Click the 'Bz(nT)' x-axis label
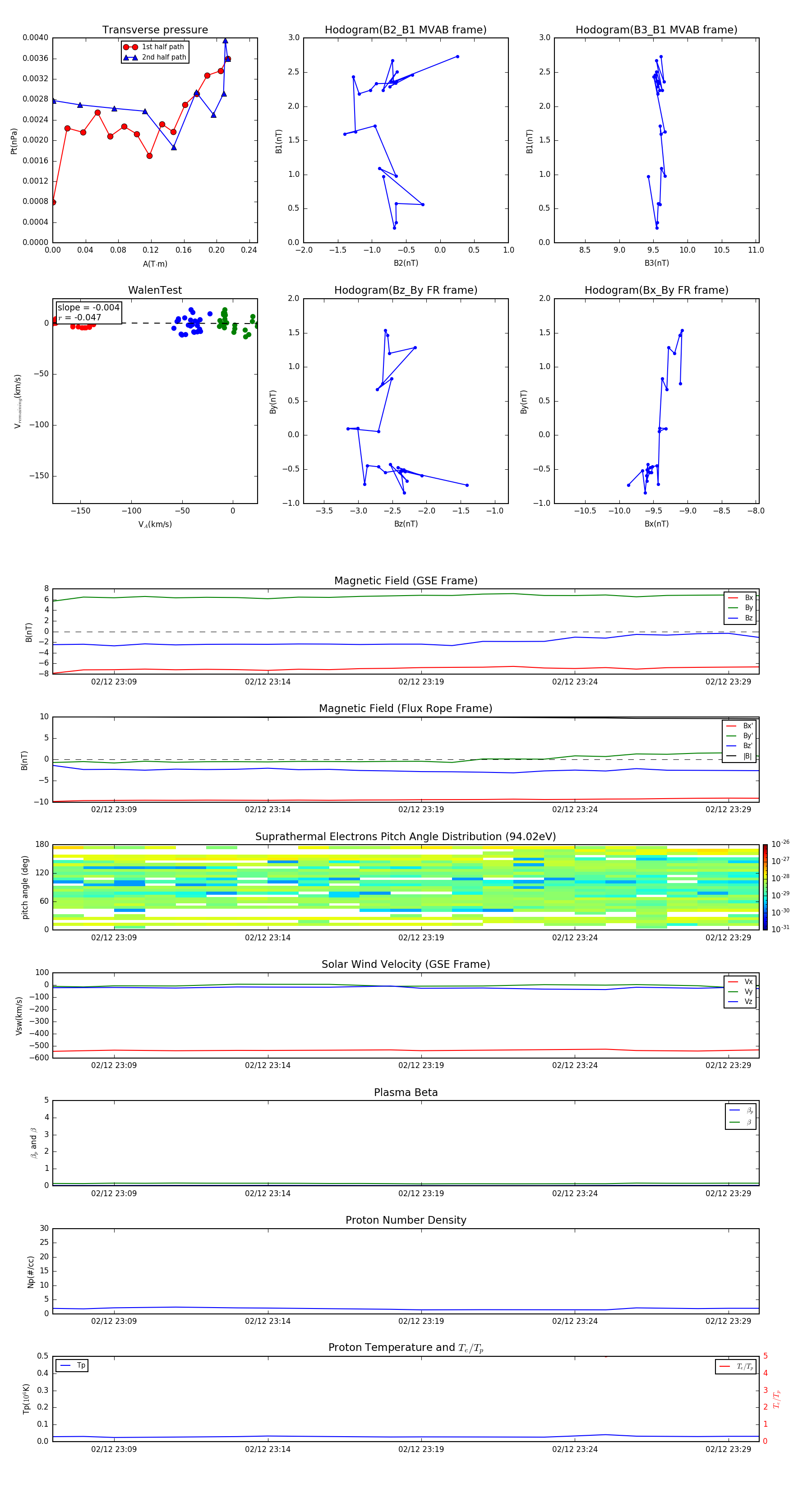Screen dimensions: 812x1489 coord(406,524)
